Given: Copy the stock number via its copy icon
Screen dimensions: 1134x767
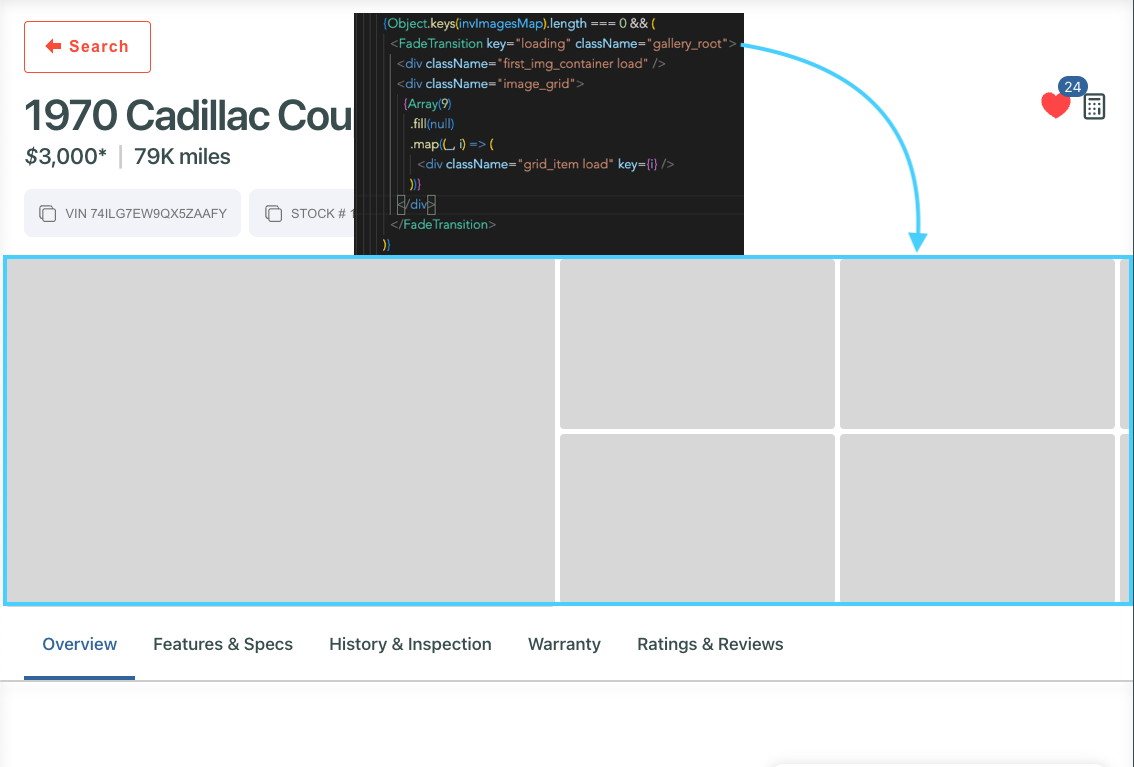Looking at the screenshot, I should (273, 213).
